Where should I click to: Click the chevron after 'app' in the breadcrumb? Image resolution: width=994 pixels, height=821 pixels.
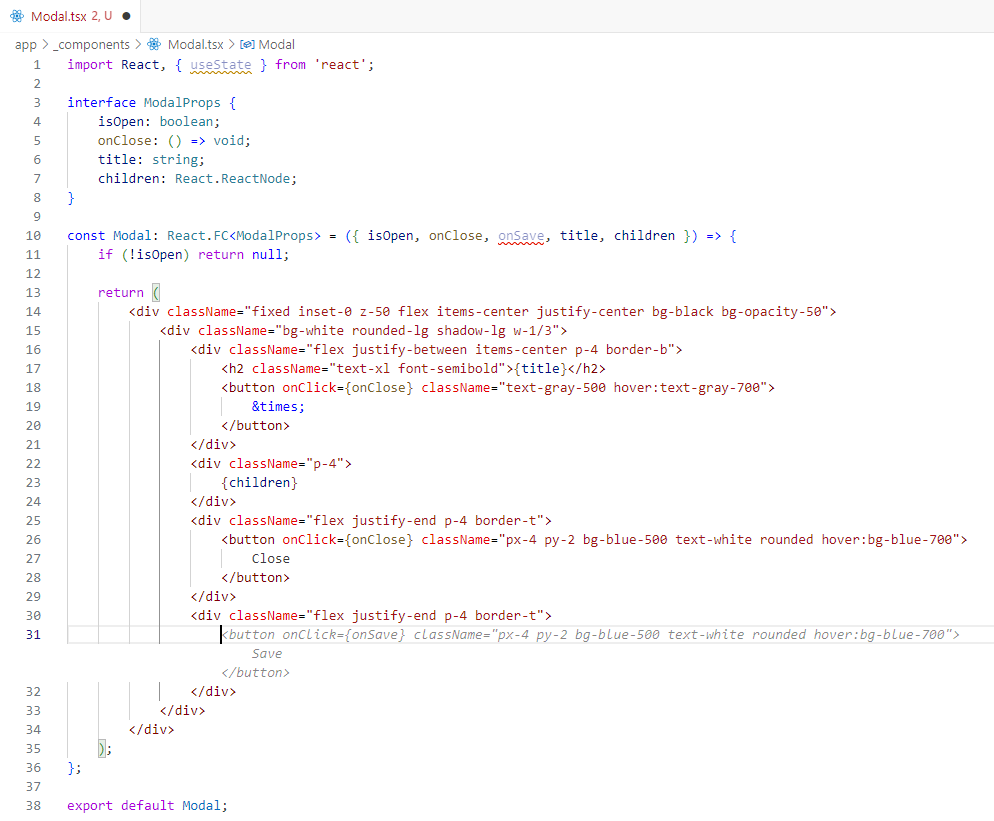pyautogui.click(x=45, y=44)
